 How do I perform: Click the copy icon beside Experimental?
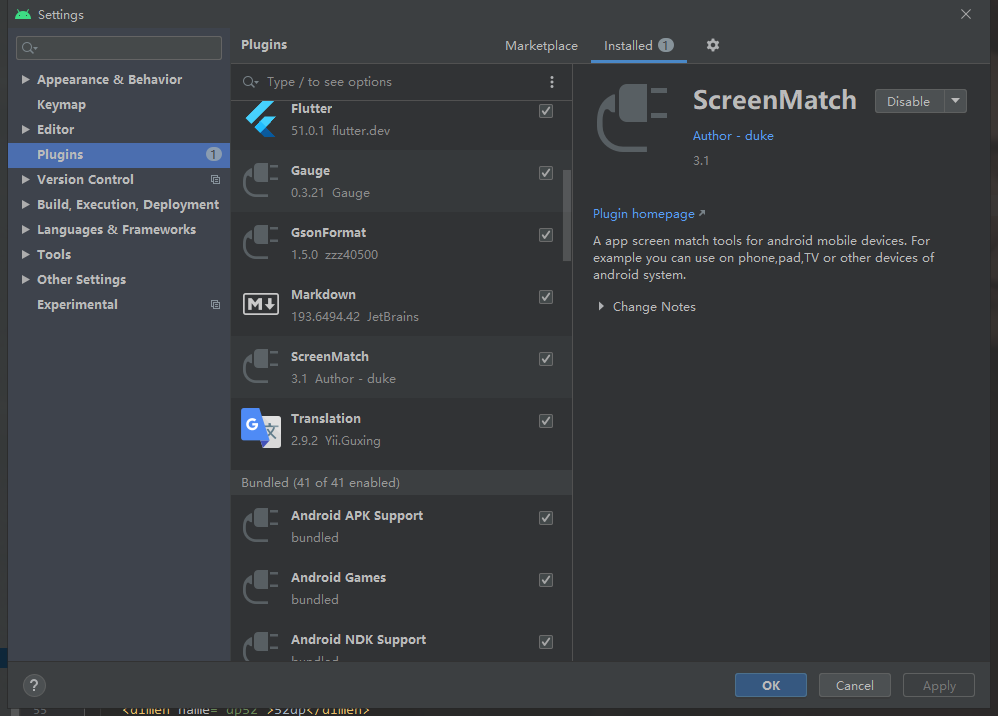(216, 305)
